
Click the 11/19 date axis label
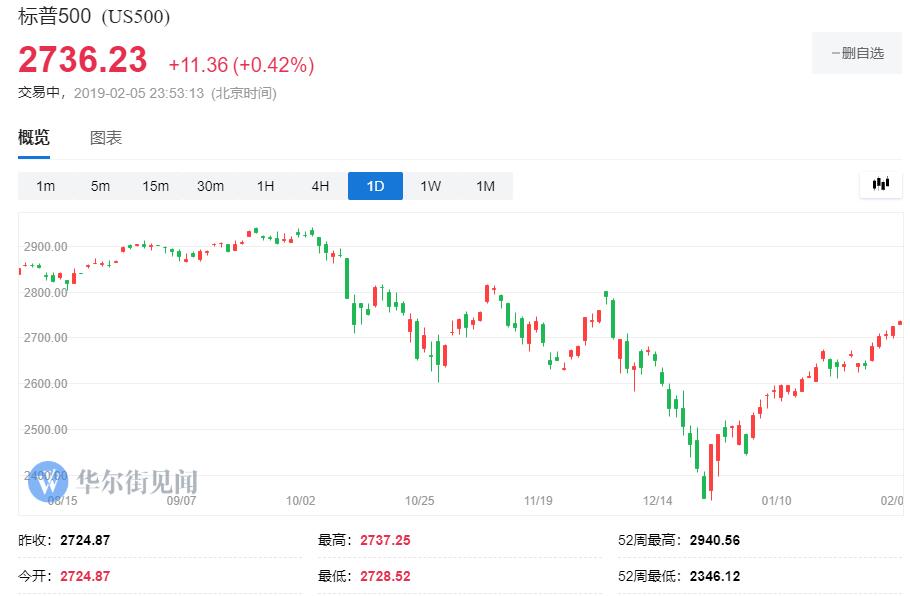tap(538, 501)
